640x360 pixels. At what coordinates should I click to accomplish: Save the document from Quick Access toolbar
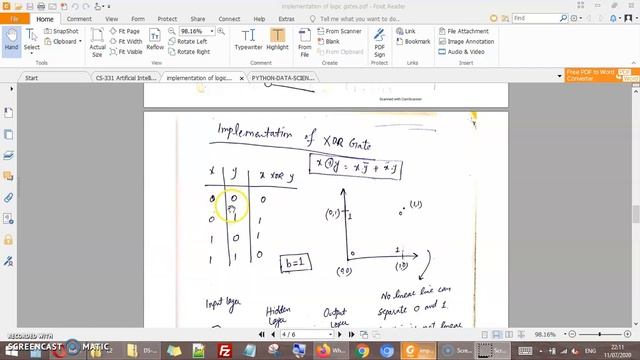[29, 6]
